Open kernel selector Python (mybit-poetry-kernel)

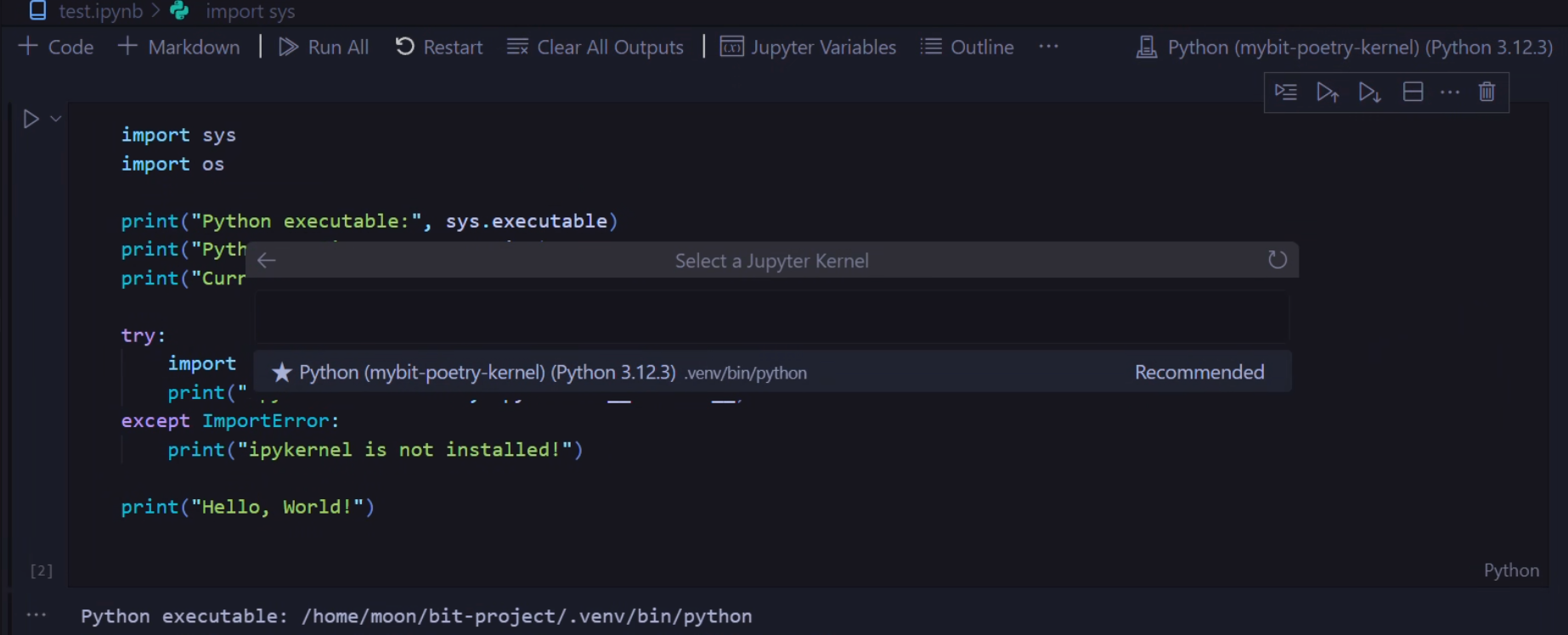tap(1344, 47)
